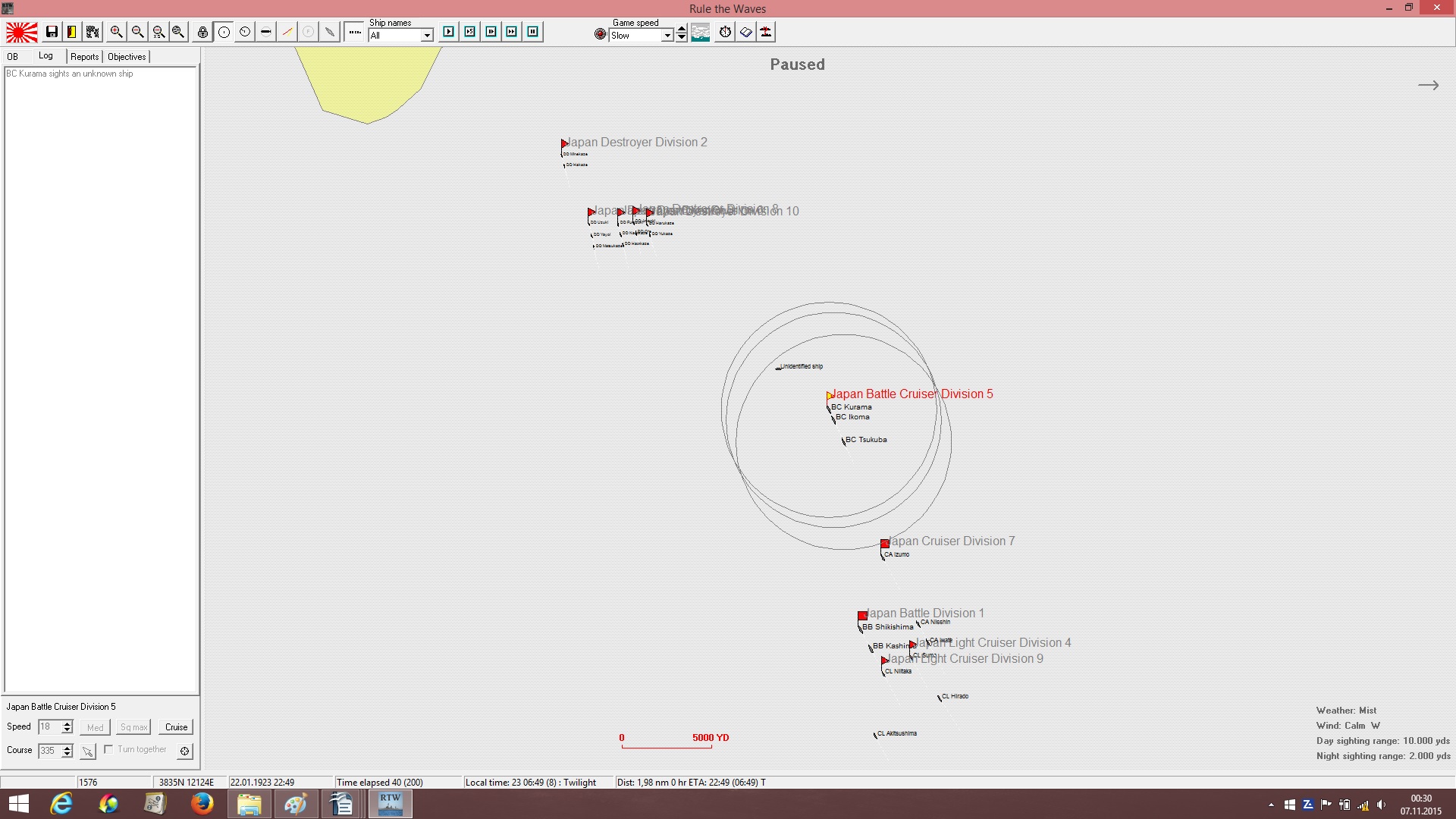1456x819 pixels.
Task: Click the Japanese rising sun flag icon
Action: coord(22,32)
